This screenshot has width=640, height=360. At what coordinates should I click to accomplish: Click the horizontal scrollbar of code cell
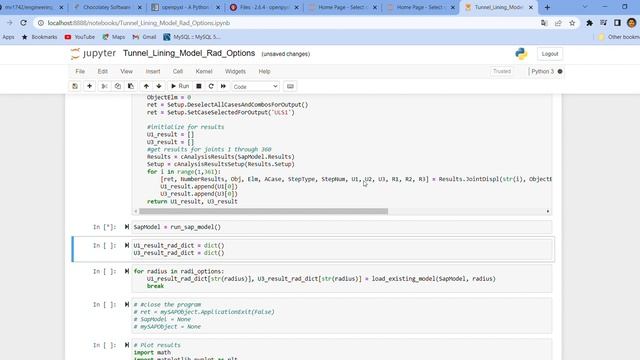click(263, 211)
